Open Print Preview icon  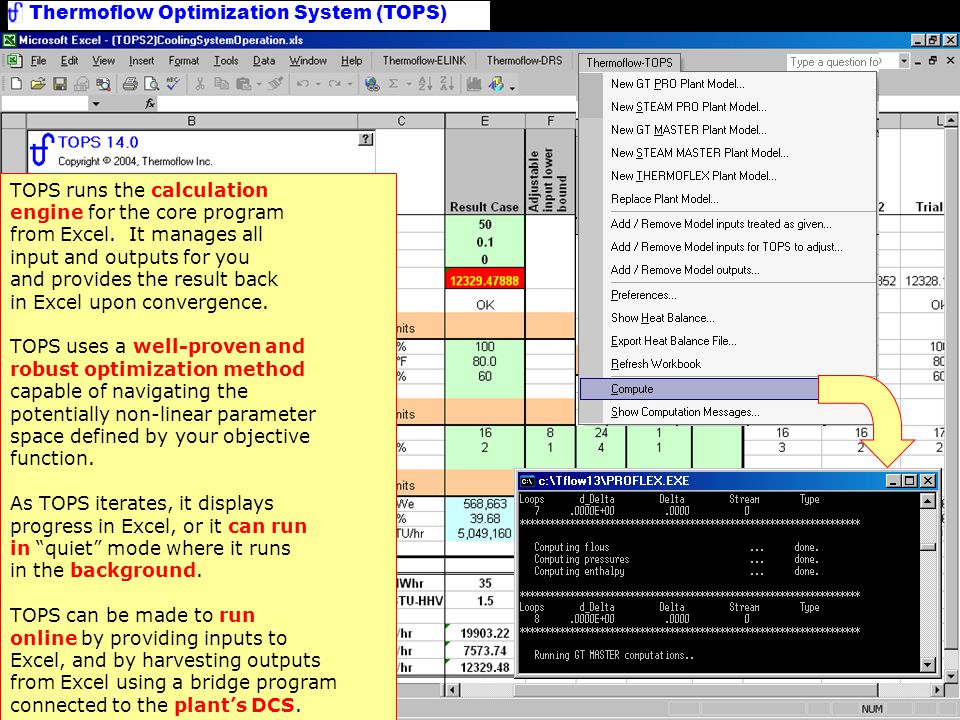click(x=151, y=84)
